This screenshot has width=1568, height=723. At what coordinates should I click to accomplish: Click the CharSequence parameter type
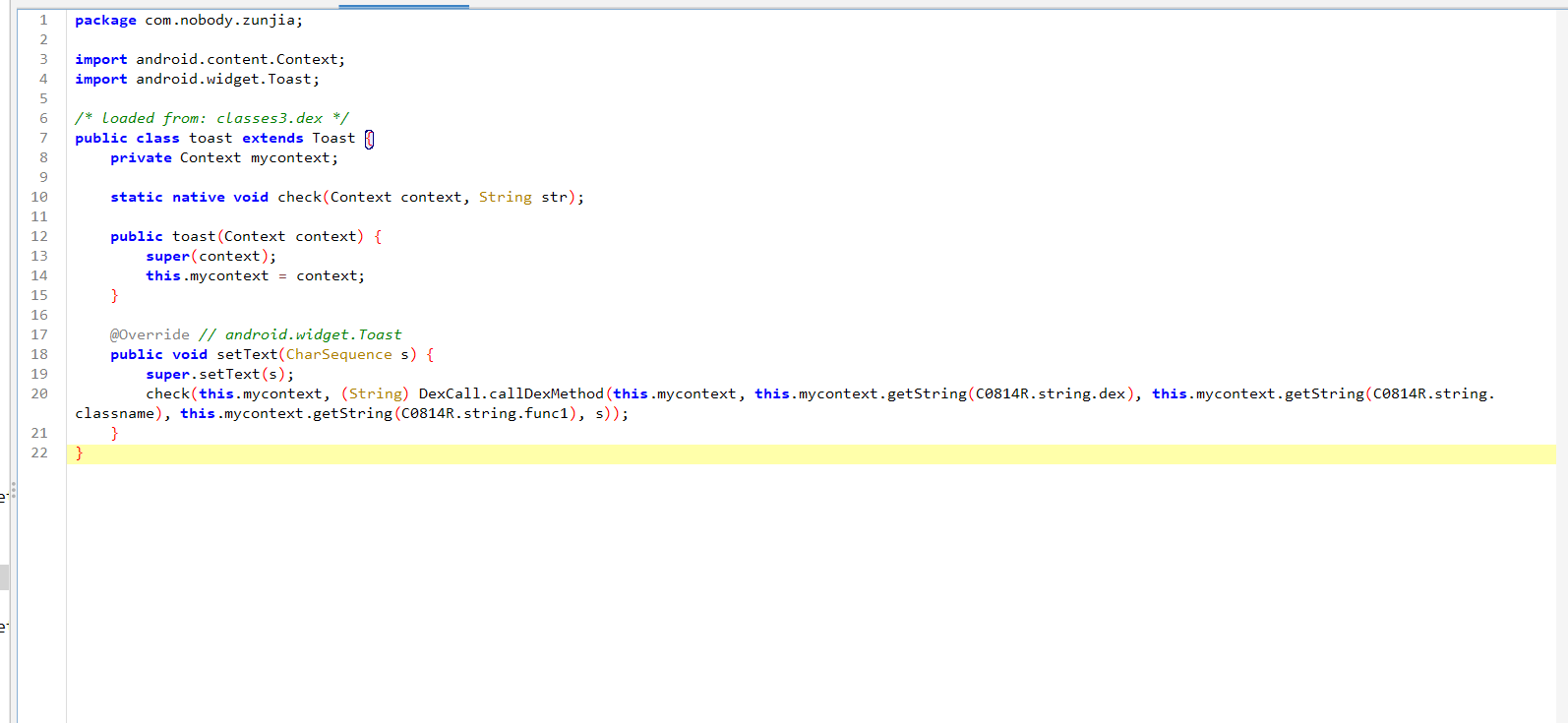(x=338, y=354)
